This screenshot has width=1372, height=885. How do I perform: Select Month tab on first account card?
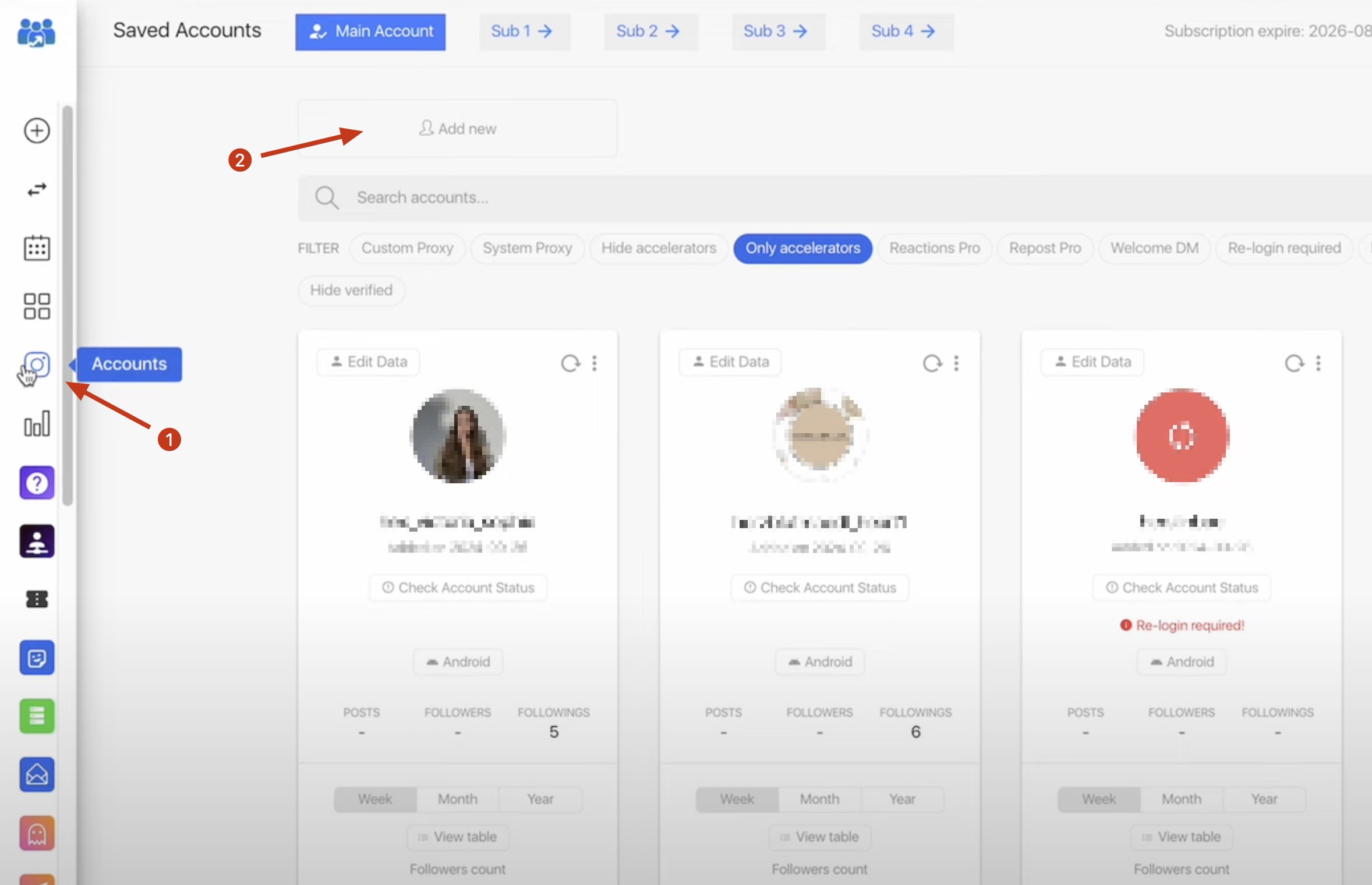pos(457,799)
